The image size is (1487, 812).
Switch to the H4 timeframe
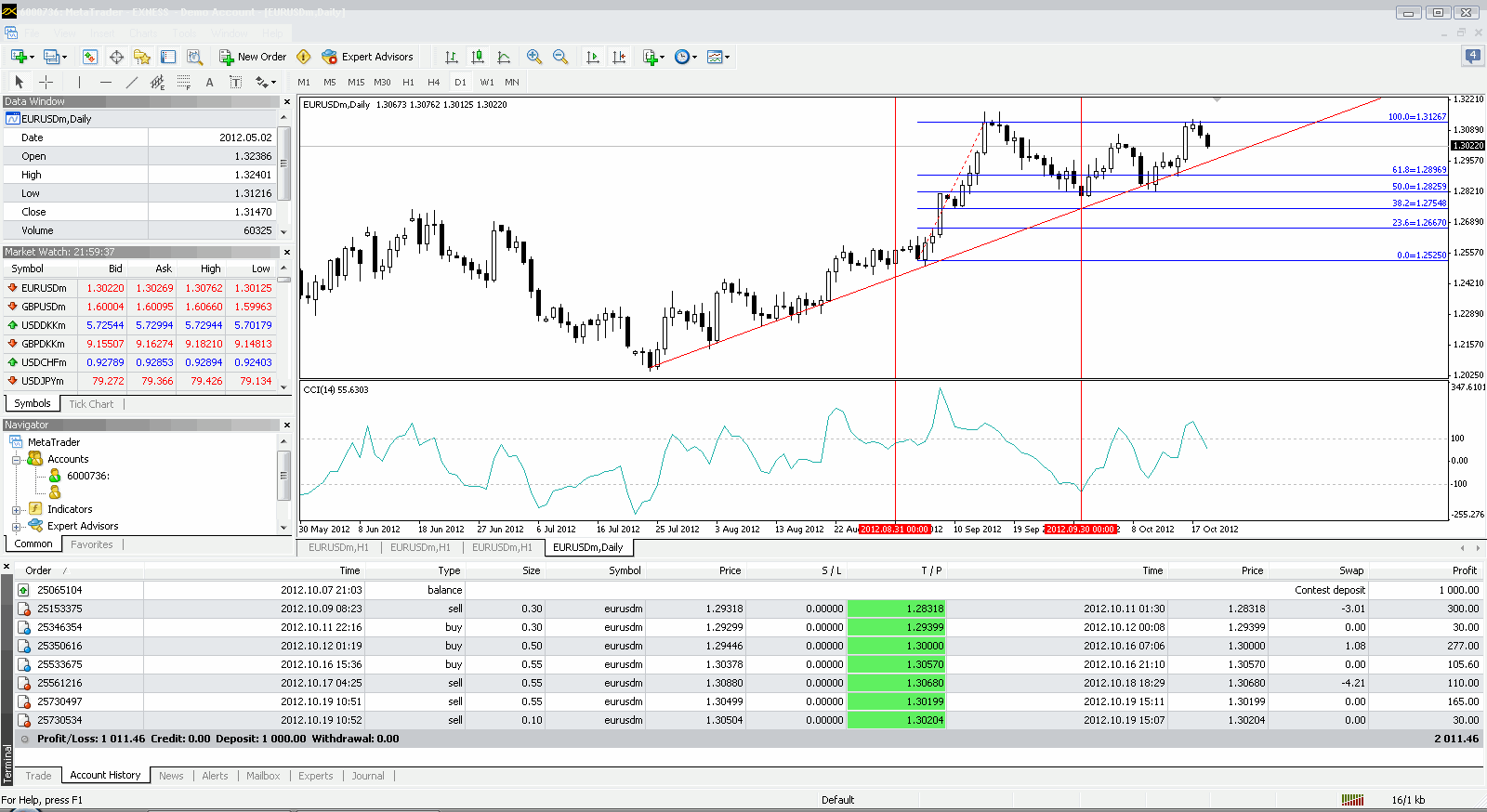coord(434,82)
